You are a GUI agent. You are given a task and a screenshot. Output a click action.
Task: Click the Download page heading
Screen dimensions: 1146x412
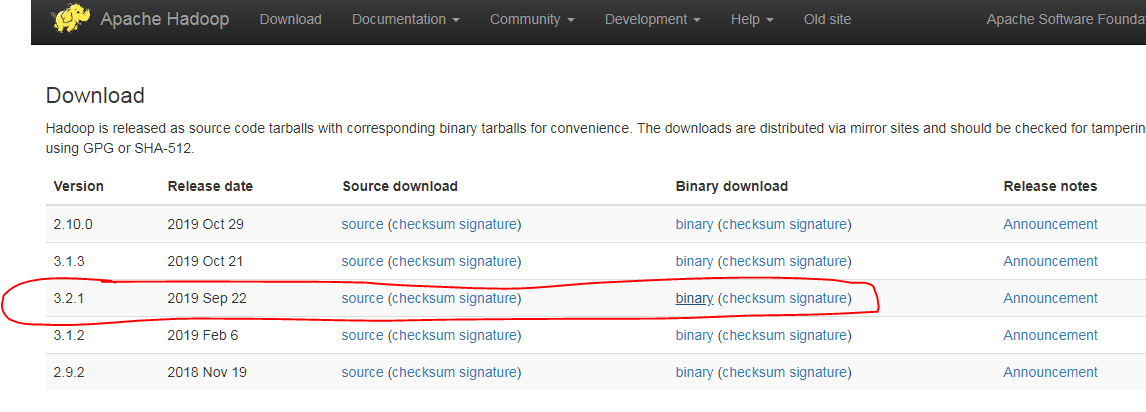point(95,96)
